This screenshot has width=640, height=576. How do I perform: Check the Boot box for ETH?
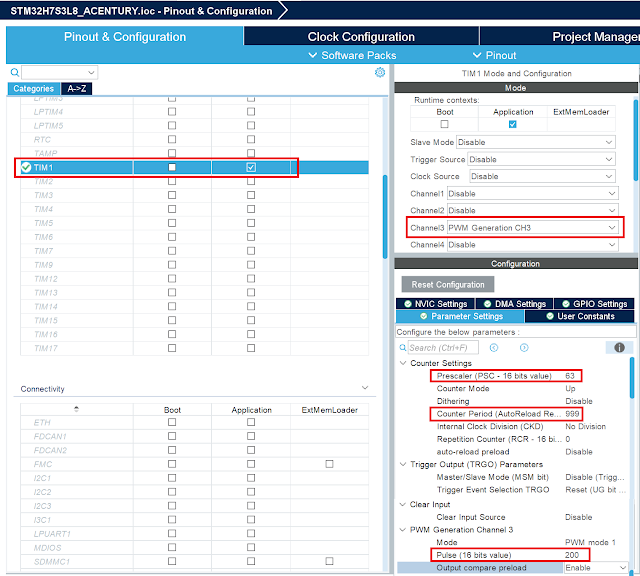[172, 423]
